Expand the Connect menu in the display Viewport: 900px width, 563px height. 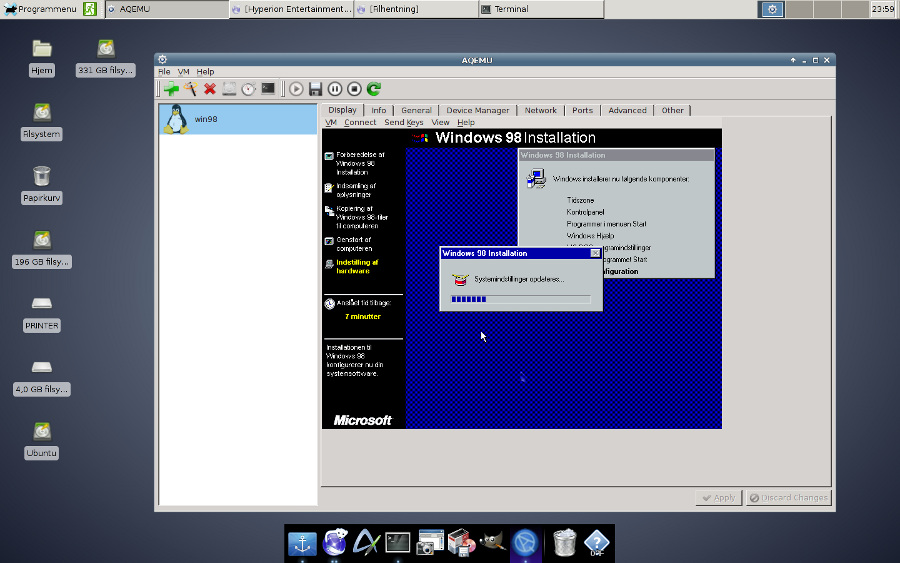coord(360,122)
